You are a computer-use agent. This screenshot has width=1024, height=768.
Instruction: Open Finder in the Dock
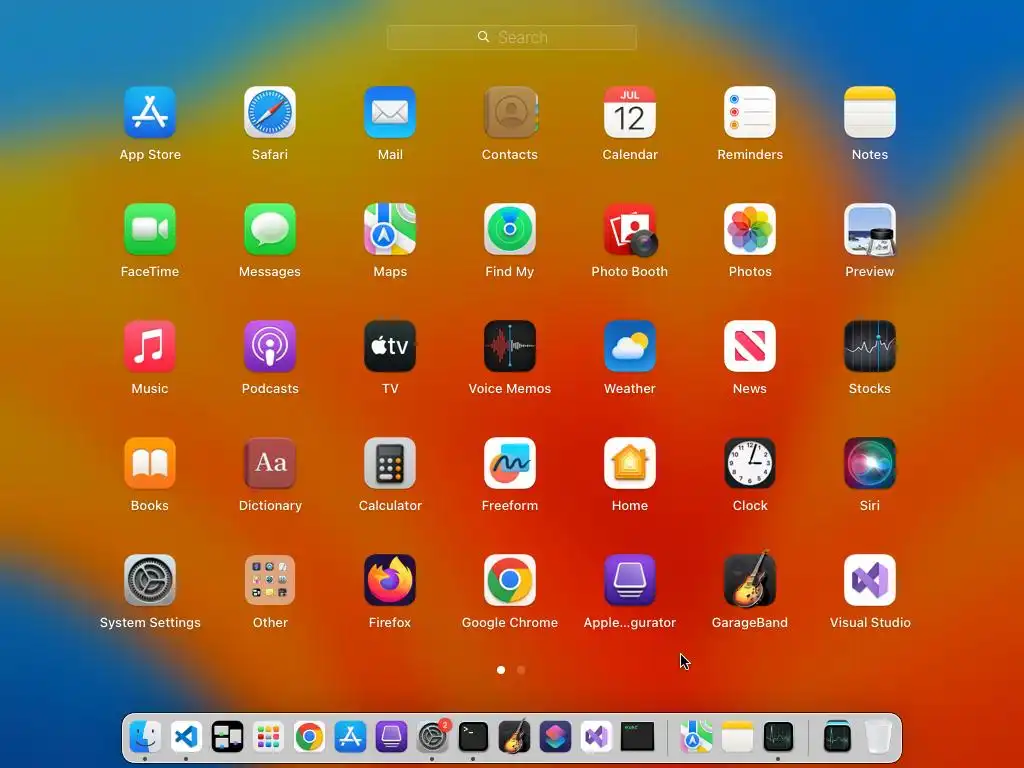[x=145, y=737]
